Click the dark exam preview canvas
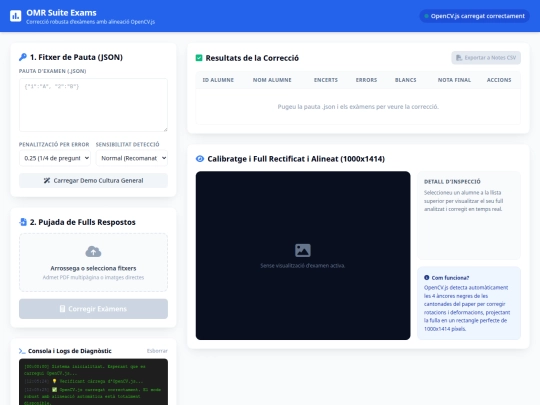Viewport: 540px width, 405px height. (303, 256)
